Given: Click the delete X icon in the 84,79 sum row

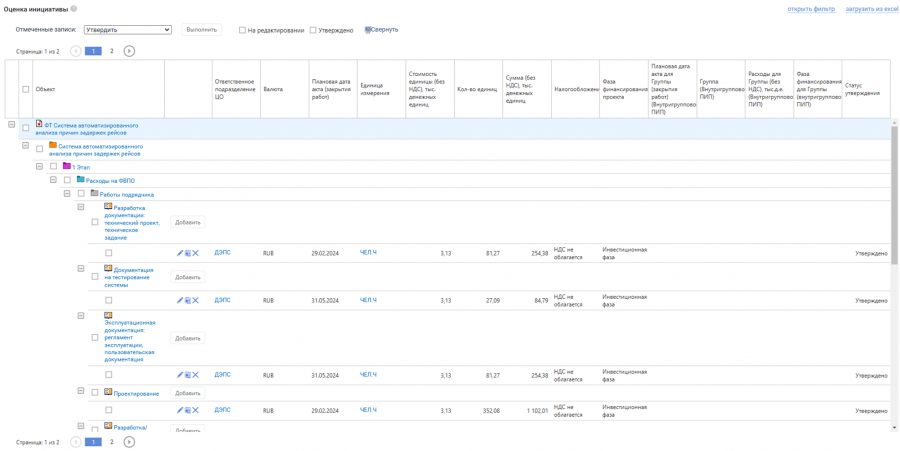Looking at the screenshot, I should pos(196,300).
